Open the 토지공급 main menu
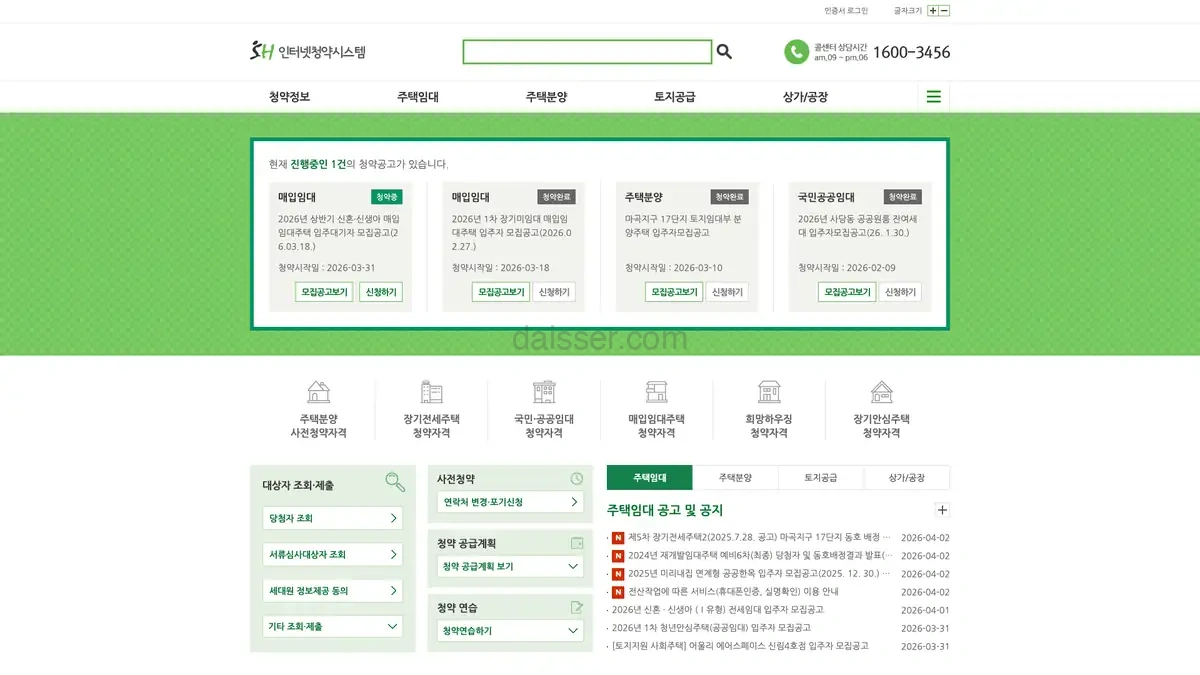Image resolution: width=1200 pixels, height=675 pixels. tap(675, 97)
